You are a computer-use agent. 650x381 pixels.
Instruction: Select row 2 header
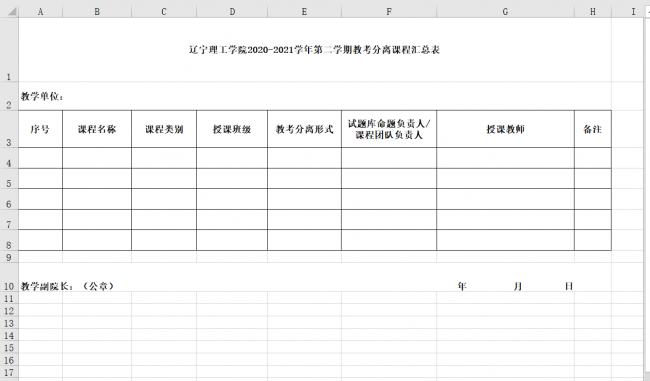coord(9,96)
